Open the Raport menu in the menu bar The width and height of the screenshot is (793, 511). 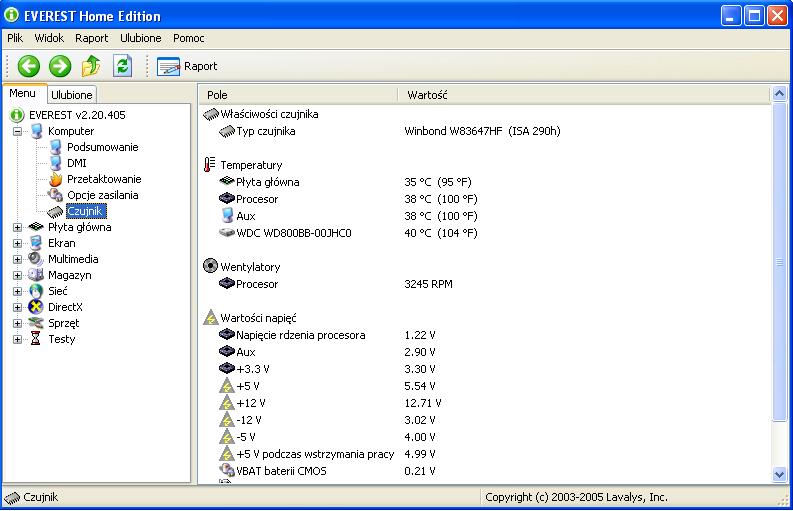click(x=92, y=38)
